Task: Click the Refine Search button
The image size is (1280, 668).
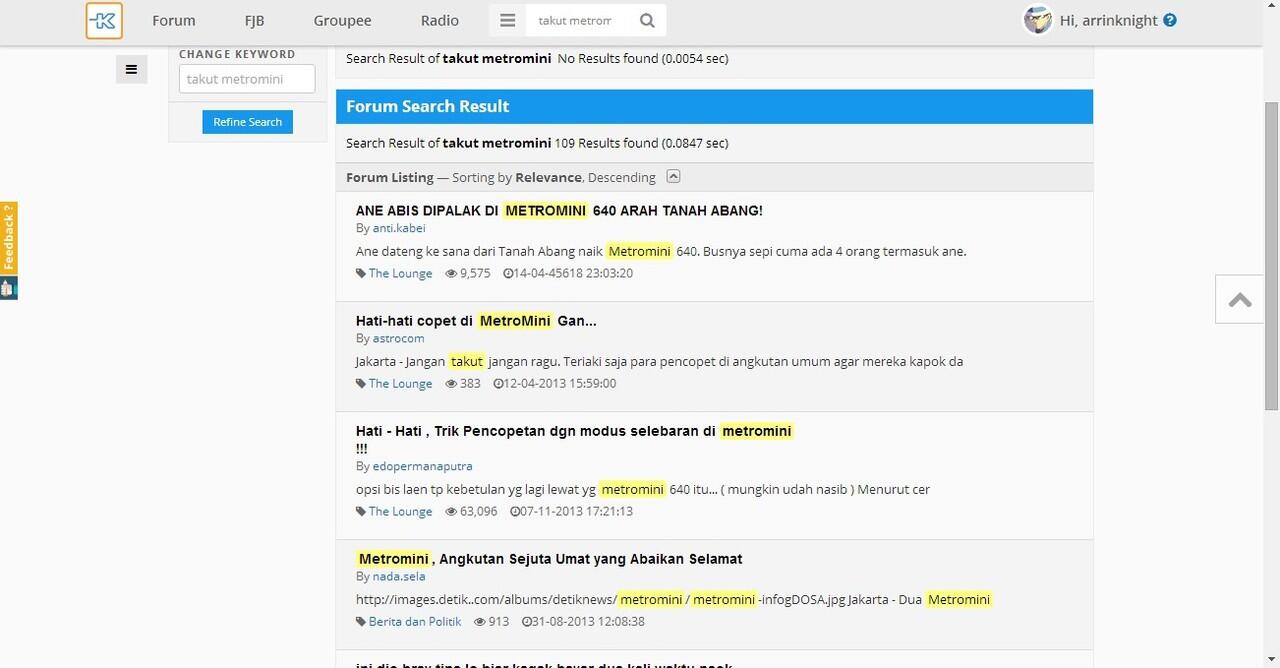Action: 247,122
